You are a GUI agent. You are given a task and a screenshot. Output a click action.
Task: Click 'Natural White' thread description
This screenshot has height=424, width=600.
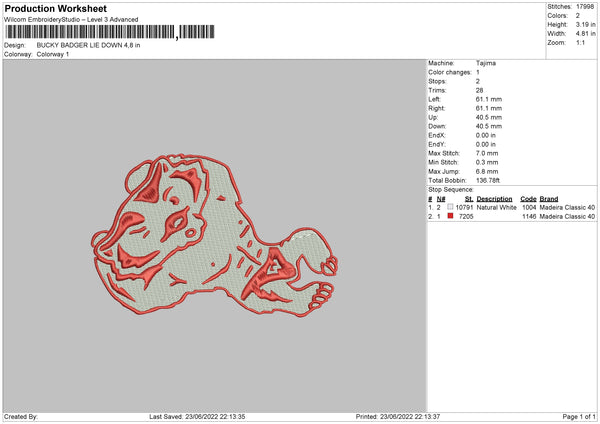(496, 207)
